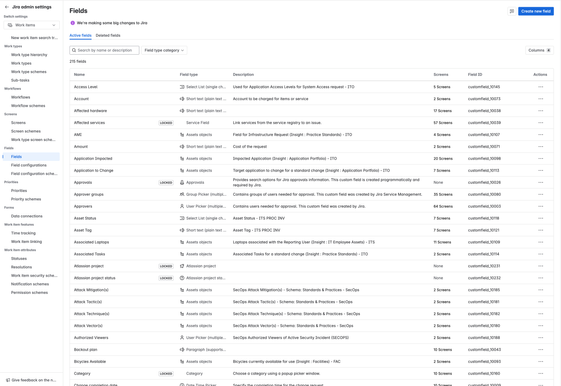Click Group Picker icon in Approver groups row
The image size is (561, 386).
point(182,195)
